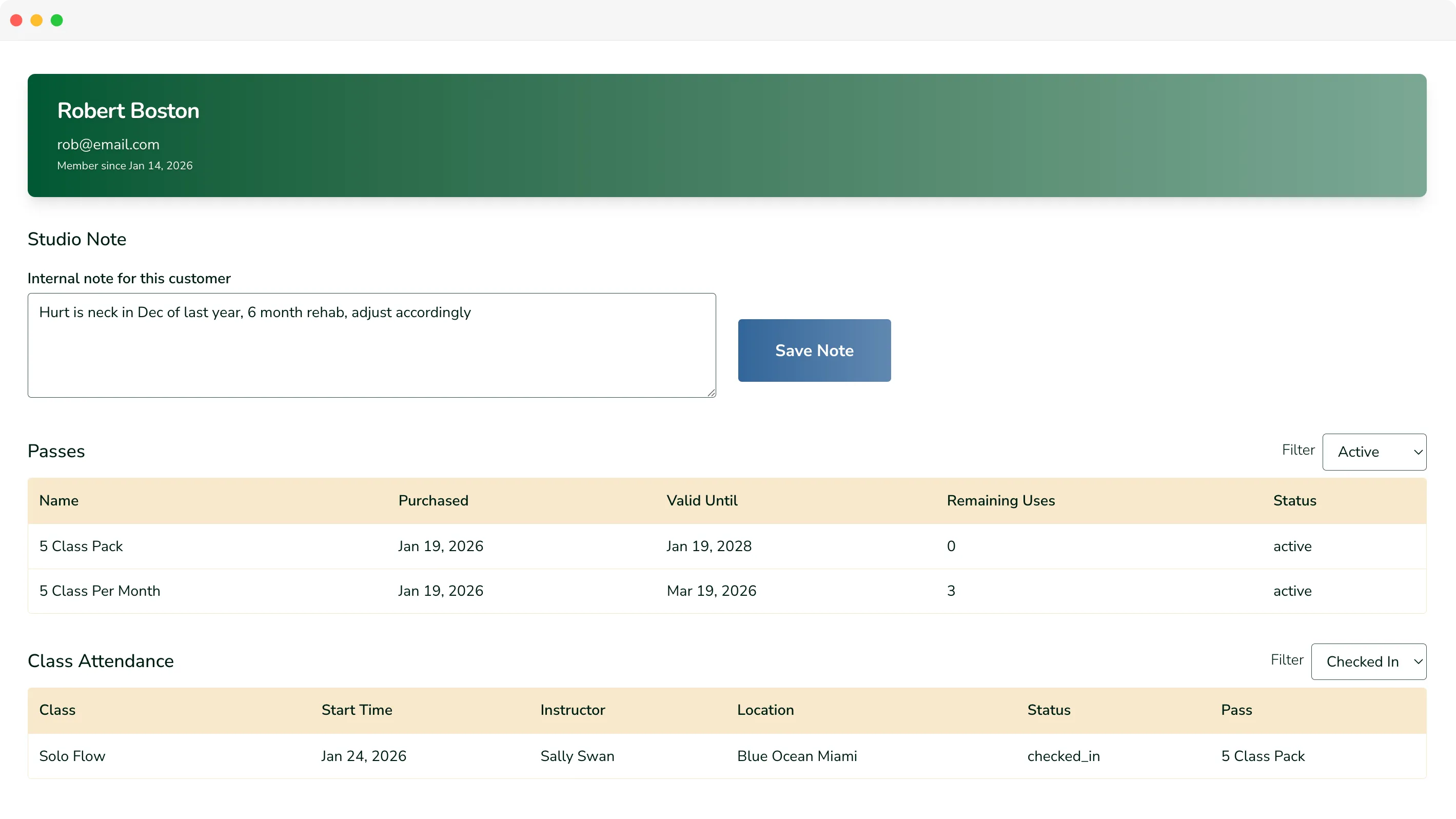The height and width of the screenshot is (819, 1456).
Task: Select the checked_in status cell
Action: click(x=1063, y=756)
